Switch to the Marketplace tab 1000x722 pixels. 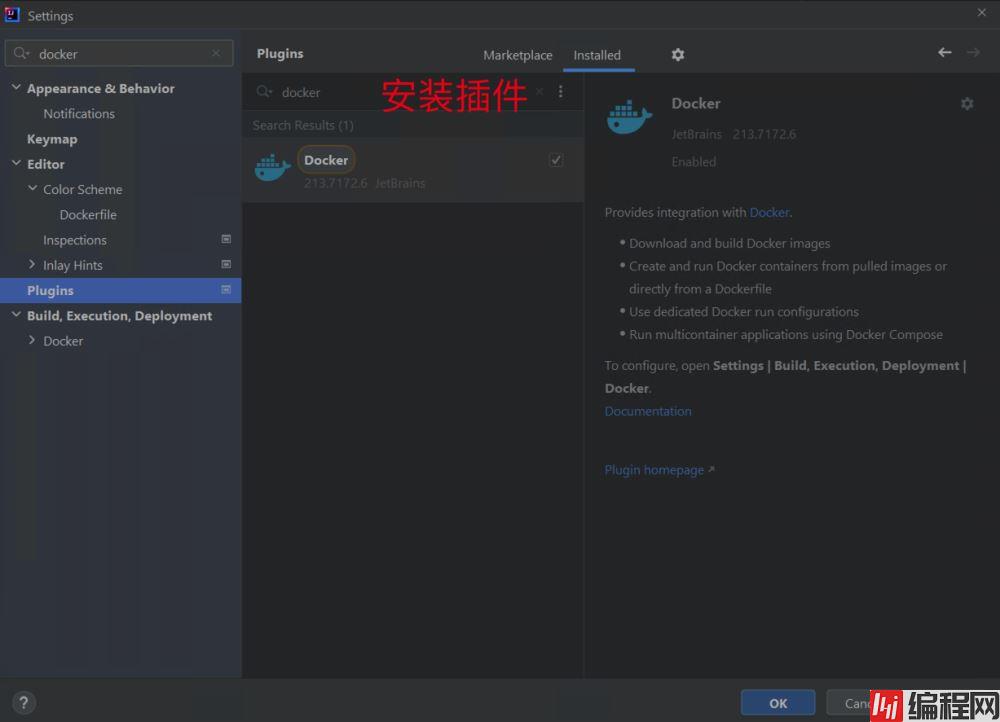(x=517, y=55)
